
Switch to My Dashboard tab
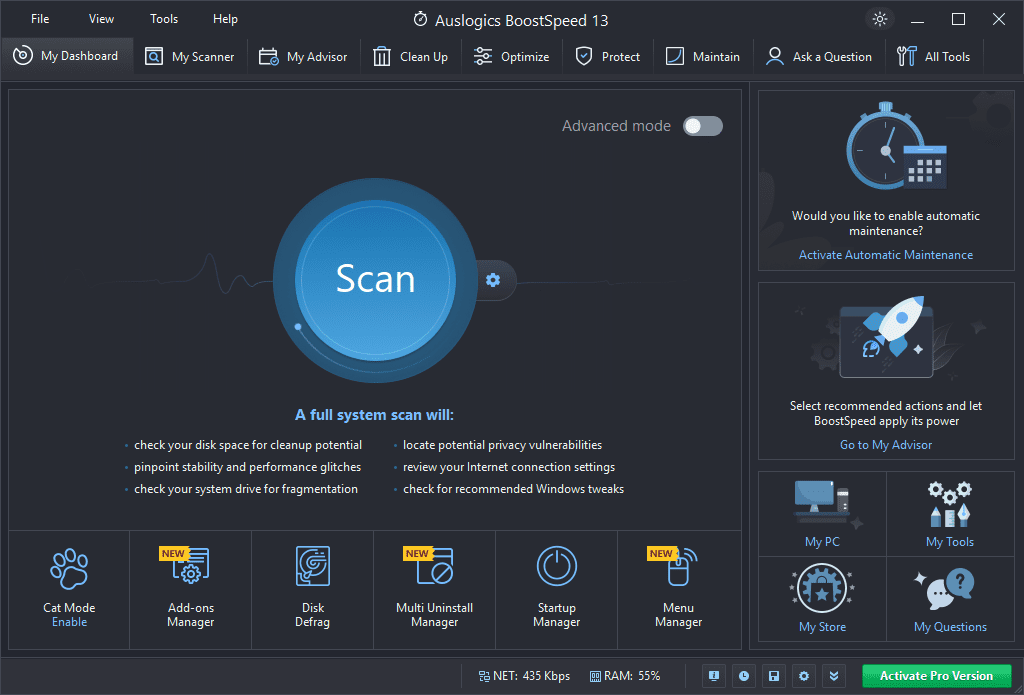(66, 56)
